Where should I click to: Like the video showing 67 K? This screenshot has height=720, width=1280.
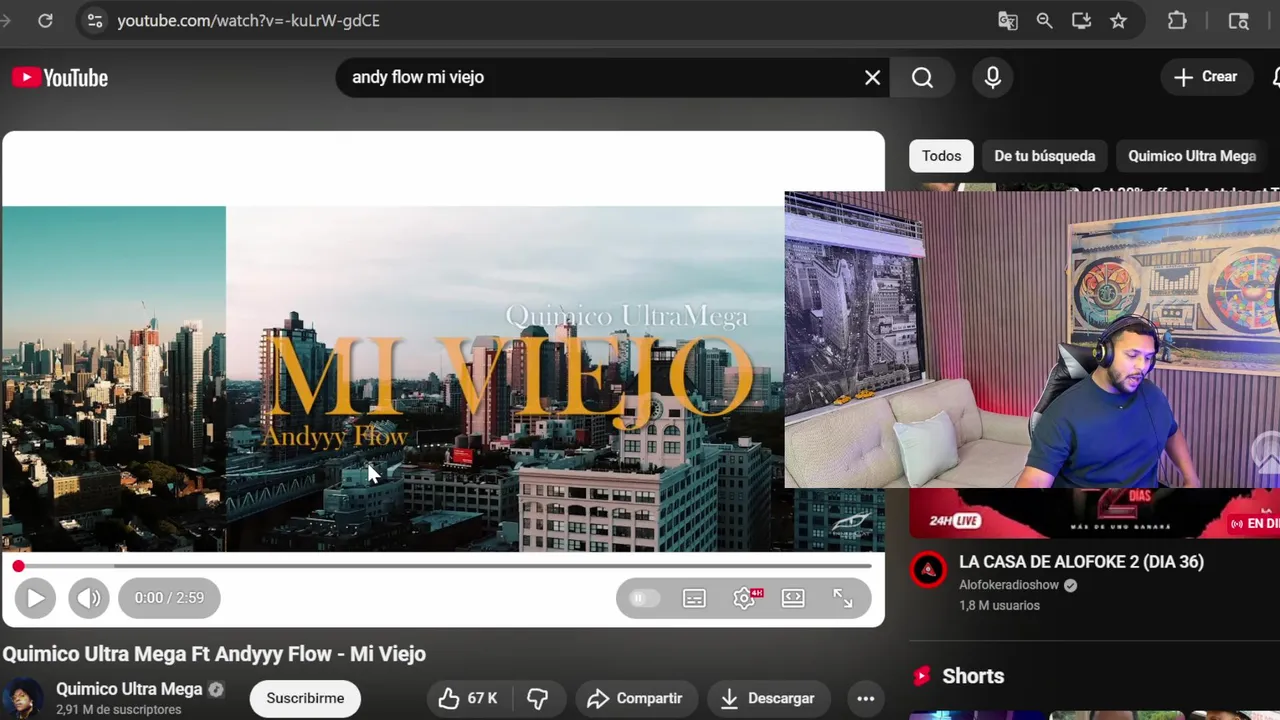pos(467,698)
